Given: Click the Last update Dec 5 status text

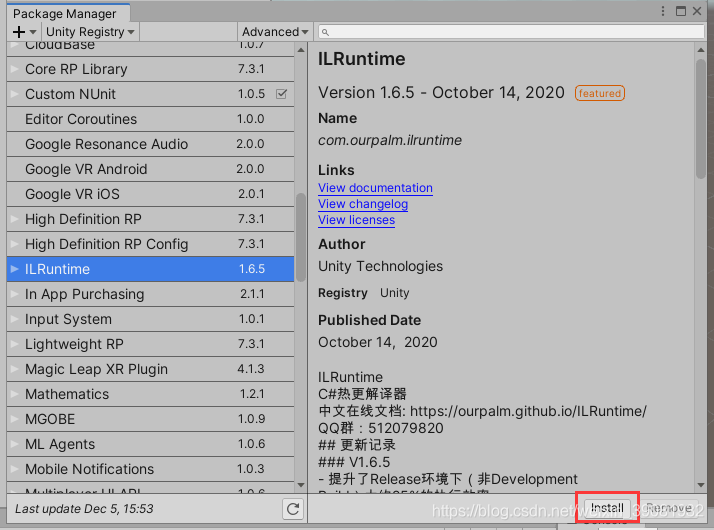Looking at the screenshot, I should coord(84,509).
